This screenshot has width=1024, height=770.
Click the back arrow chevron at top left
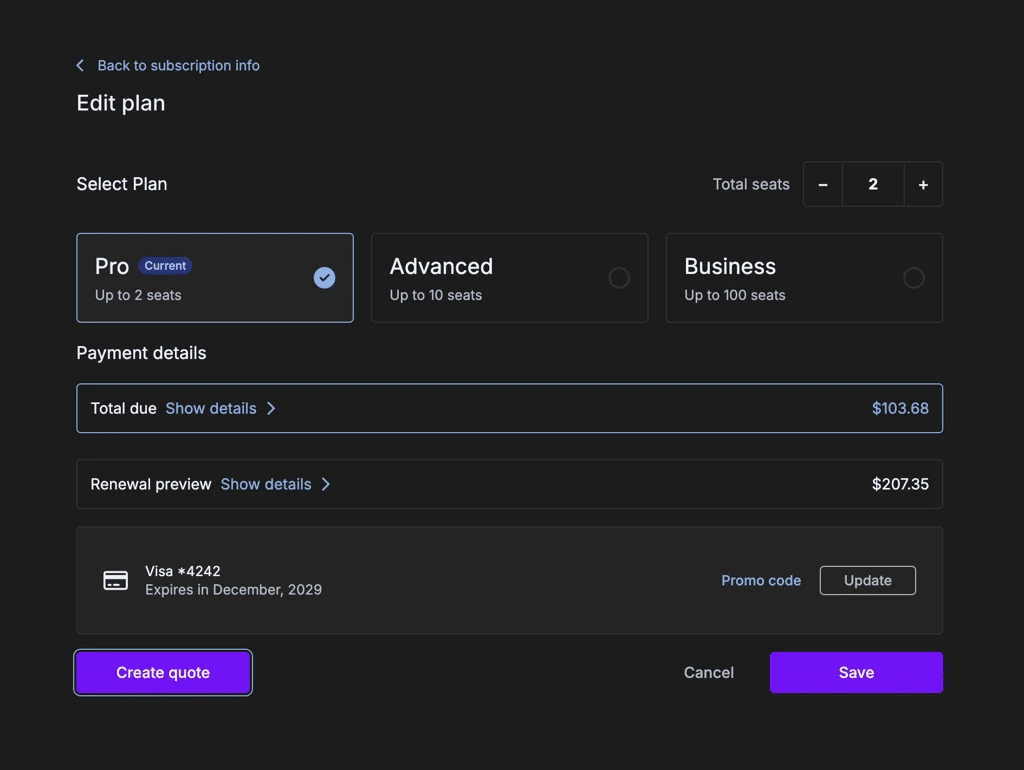point(80,65)
